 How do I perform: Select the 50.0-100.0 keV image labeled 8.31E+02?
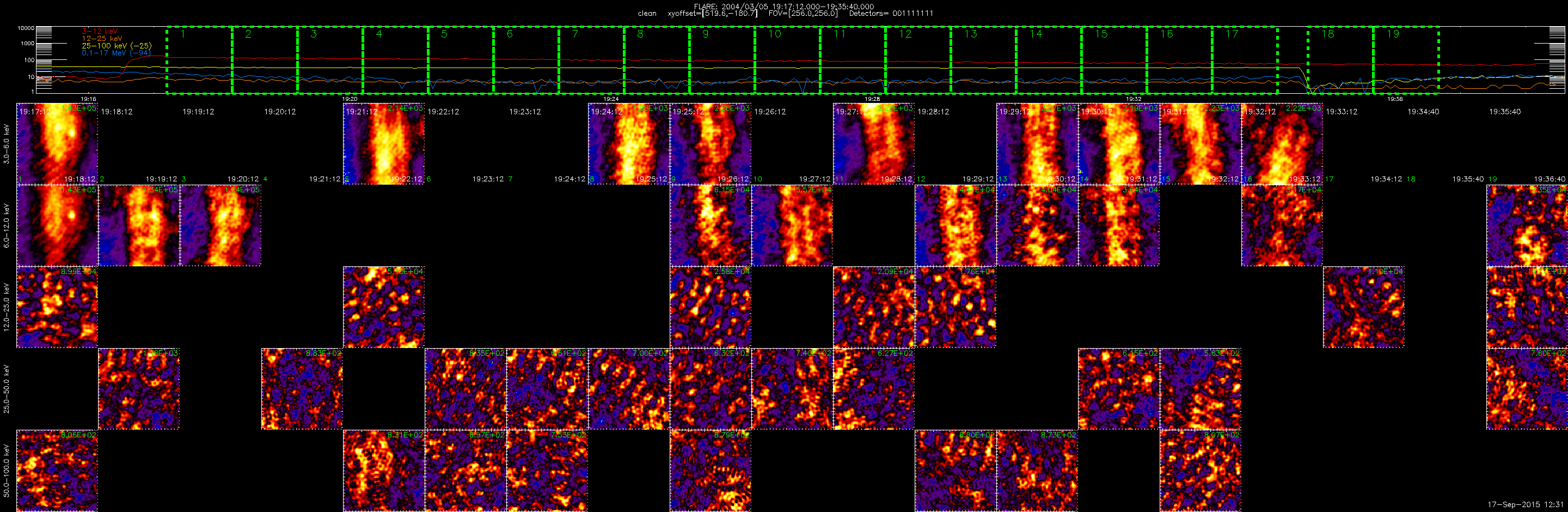click(384, 471)
